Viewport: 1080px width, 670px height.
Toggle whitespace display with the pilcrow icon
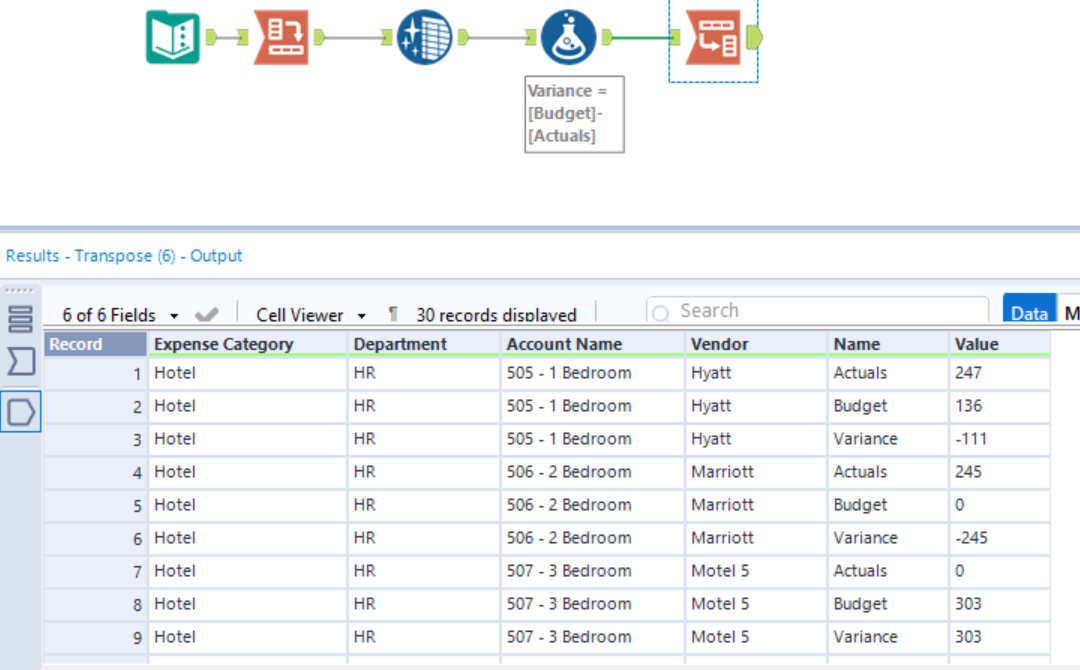(x=392, y=313)
